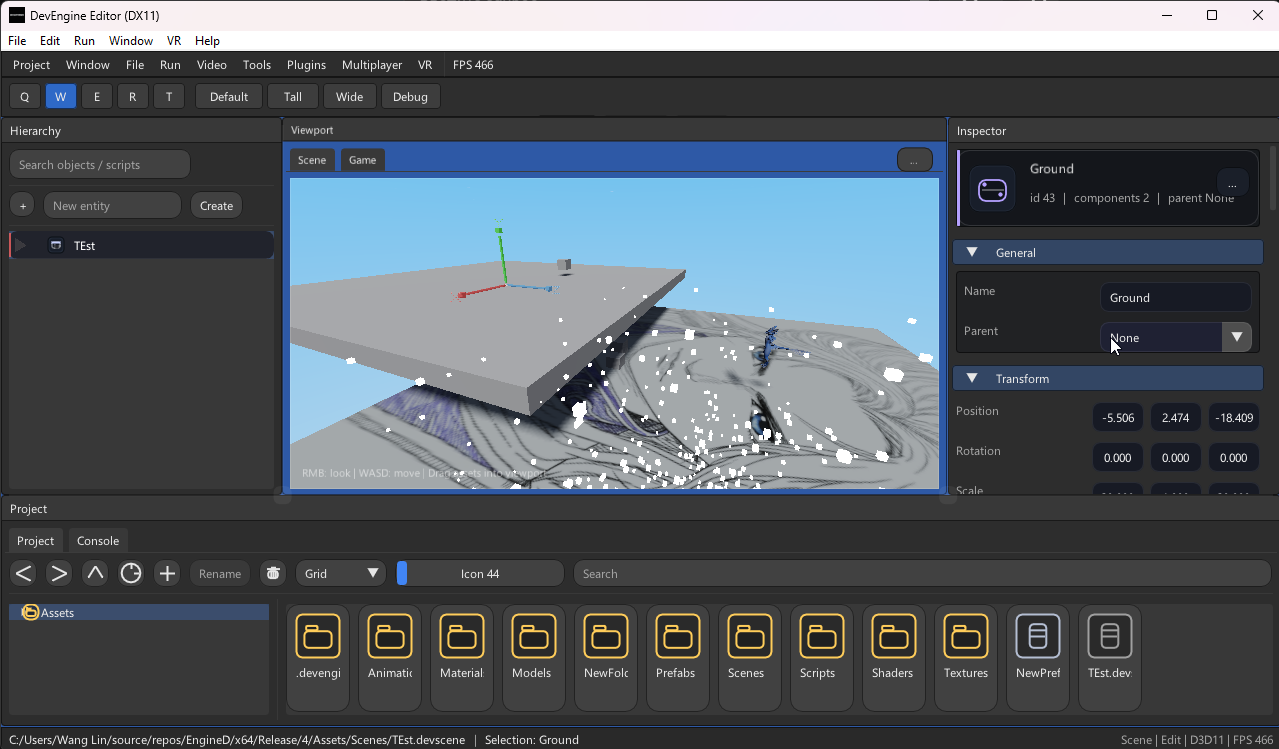Open the Plugins menu
Image resolution: width=1279 pixels, height=749 pixels.
(306, 64)
